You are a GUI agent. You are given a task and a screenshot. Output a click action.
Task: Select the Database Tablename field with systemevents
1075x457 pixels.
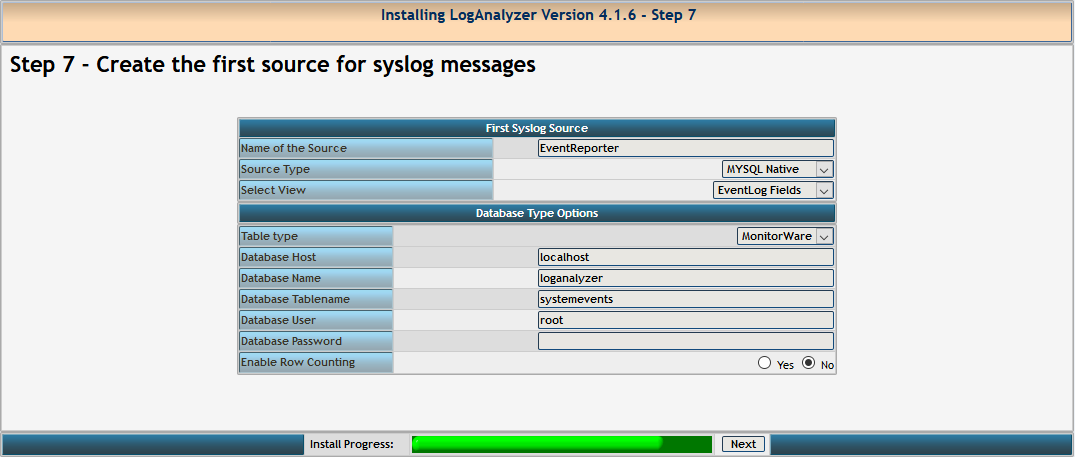click(x=685, y=299)
